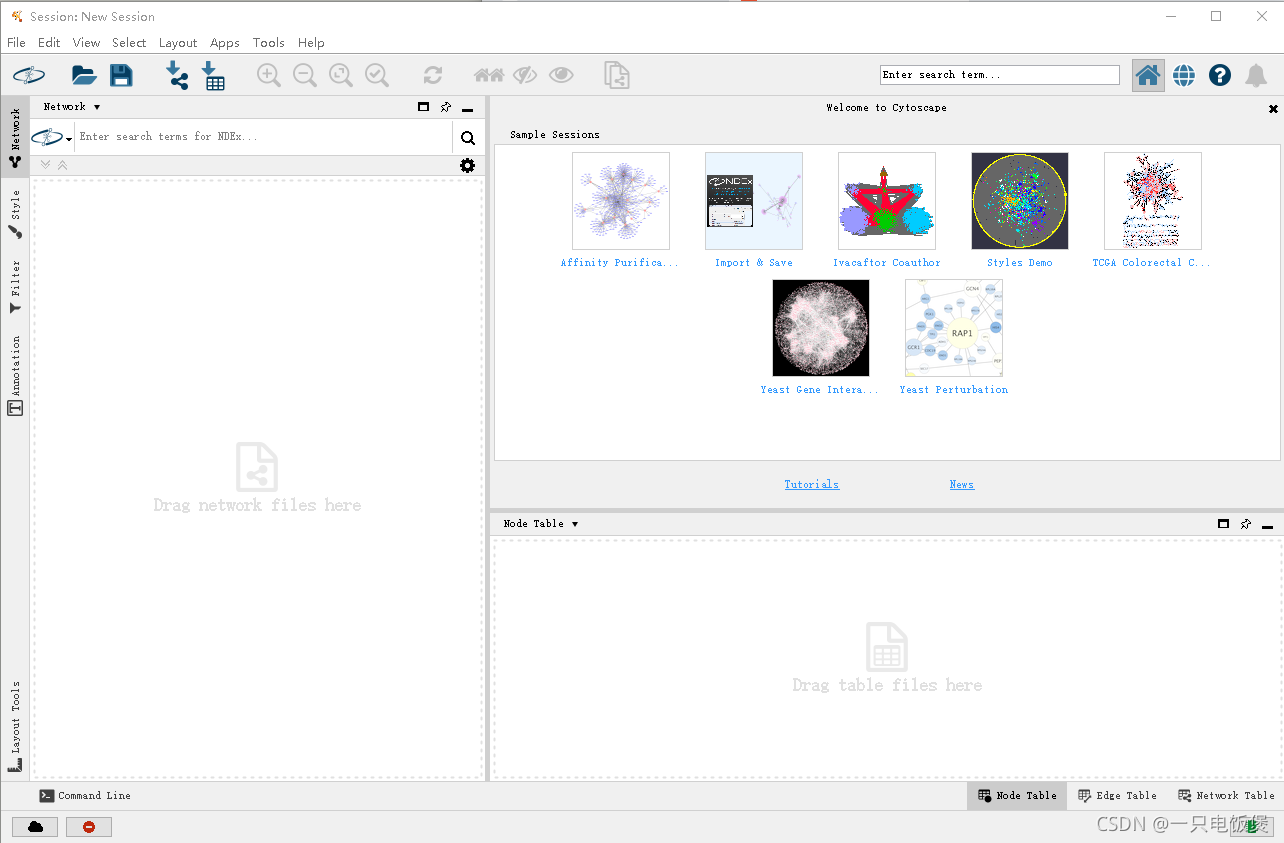Open the Command Line panel
Viewport: 1284px width, 843px height.
click(85, 796)
